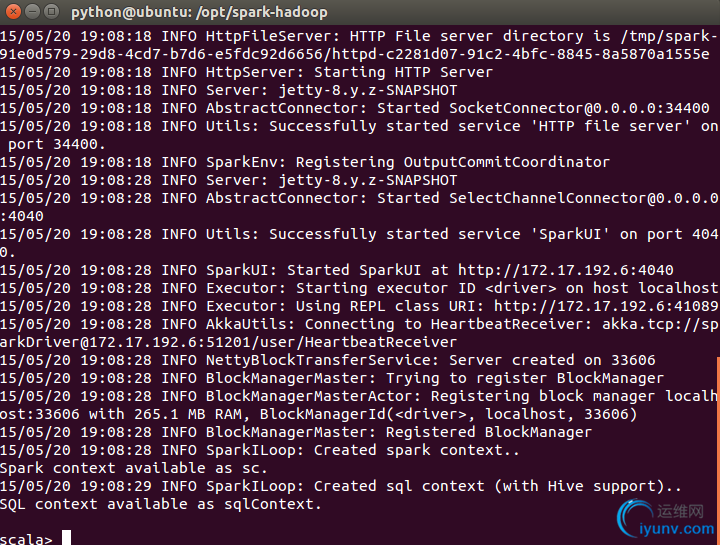This screenshot has height=545, width=720.
Task: Maximize the terminal window
Action: point(50,12)
